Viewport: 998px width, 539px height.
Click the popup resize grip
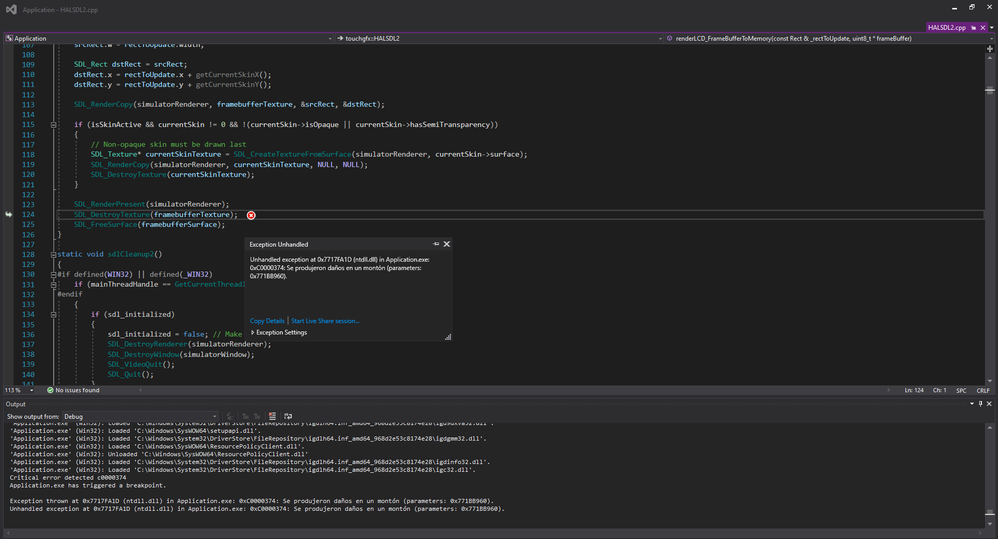tap(448, 337)
